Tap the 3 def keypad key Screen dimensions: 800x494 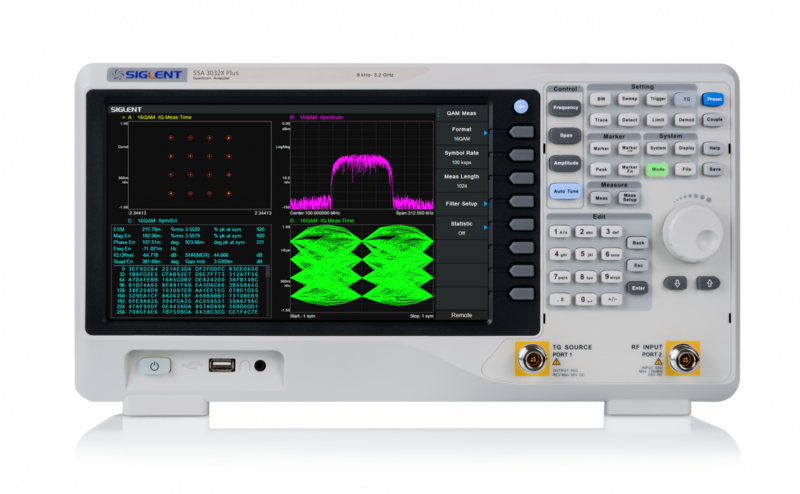(x=611, y=232)
